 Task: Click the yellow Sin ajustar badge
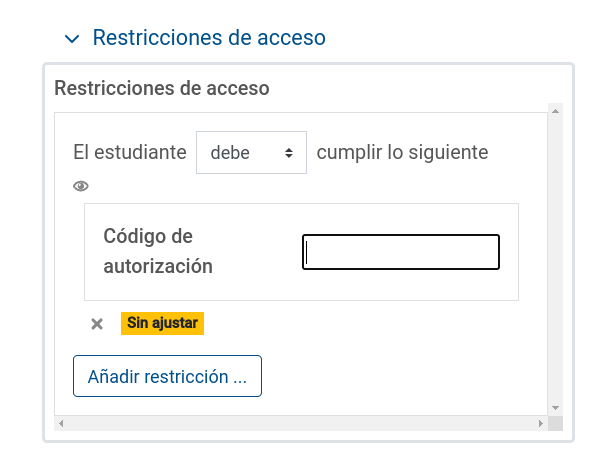(162, 323)
